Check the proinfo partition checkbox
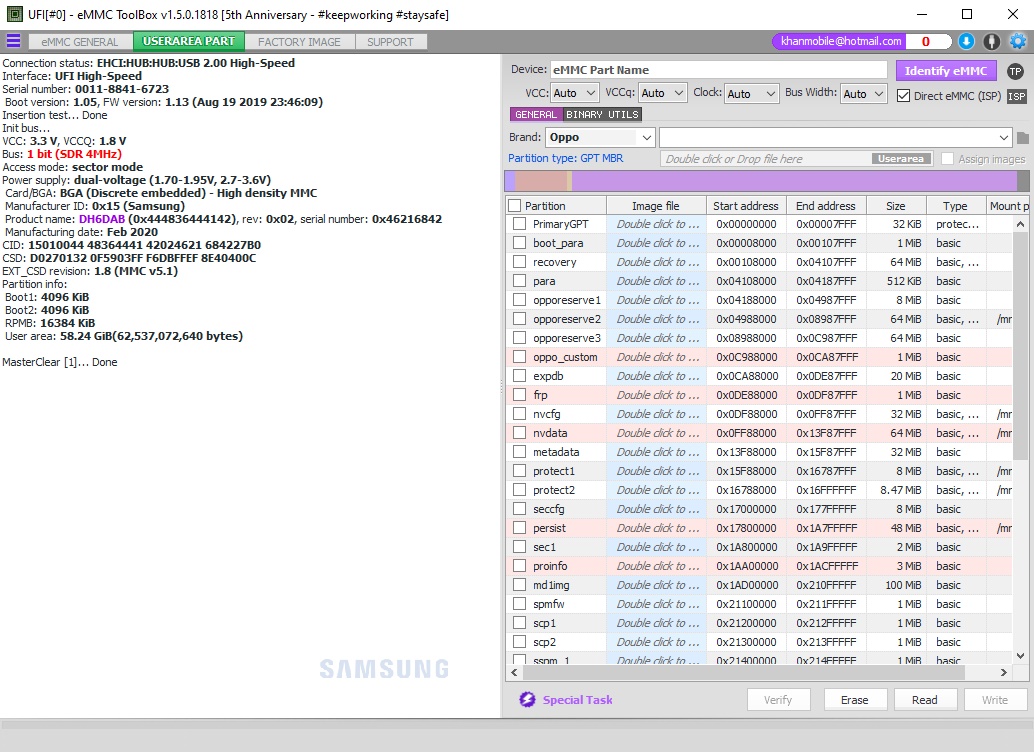 [520, 566]
